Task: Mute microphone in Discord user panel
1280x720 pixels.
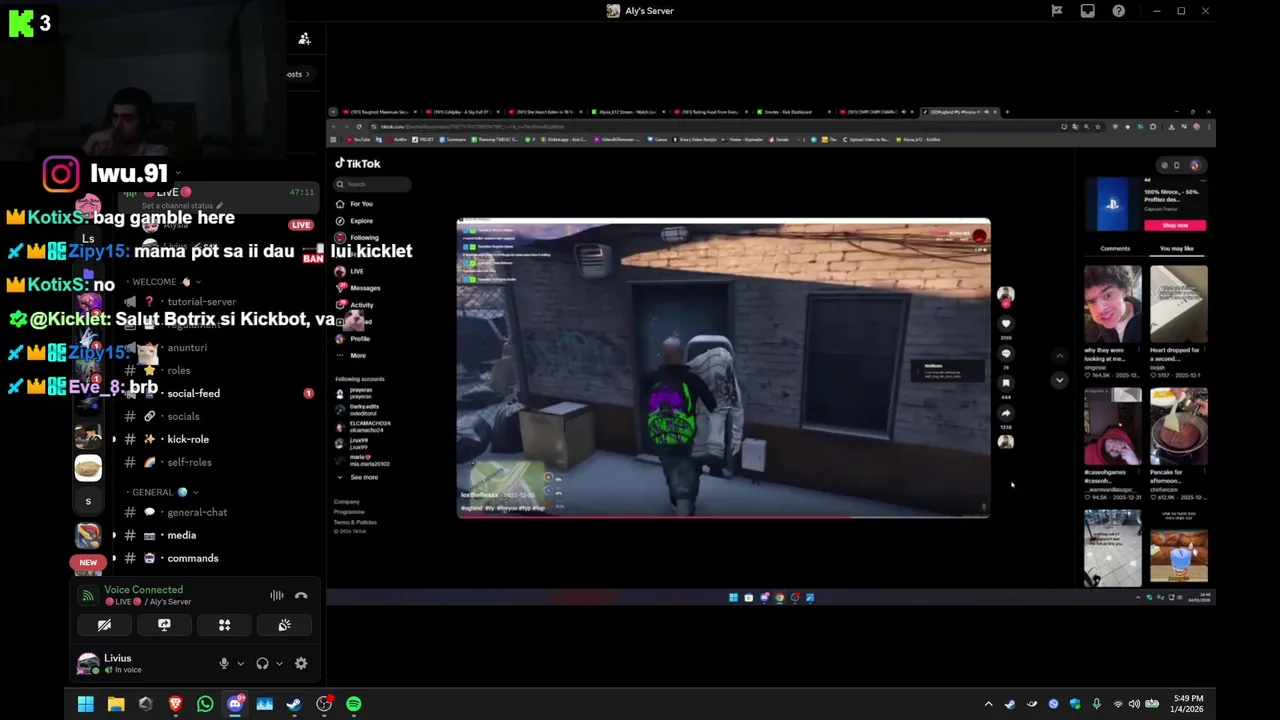Action: [x=224, y=663]
